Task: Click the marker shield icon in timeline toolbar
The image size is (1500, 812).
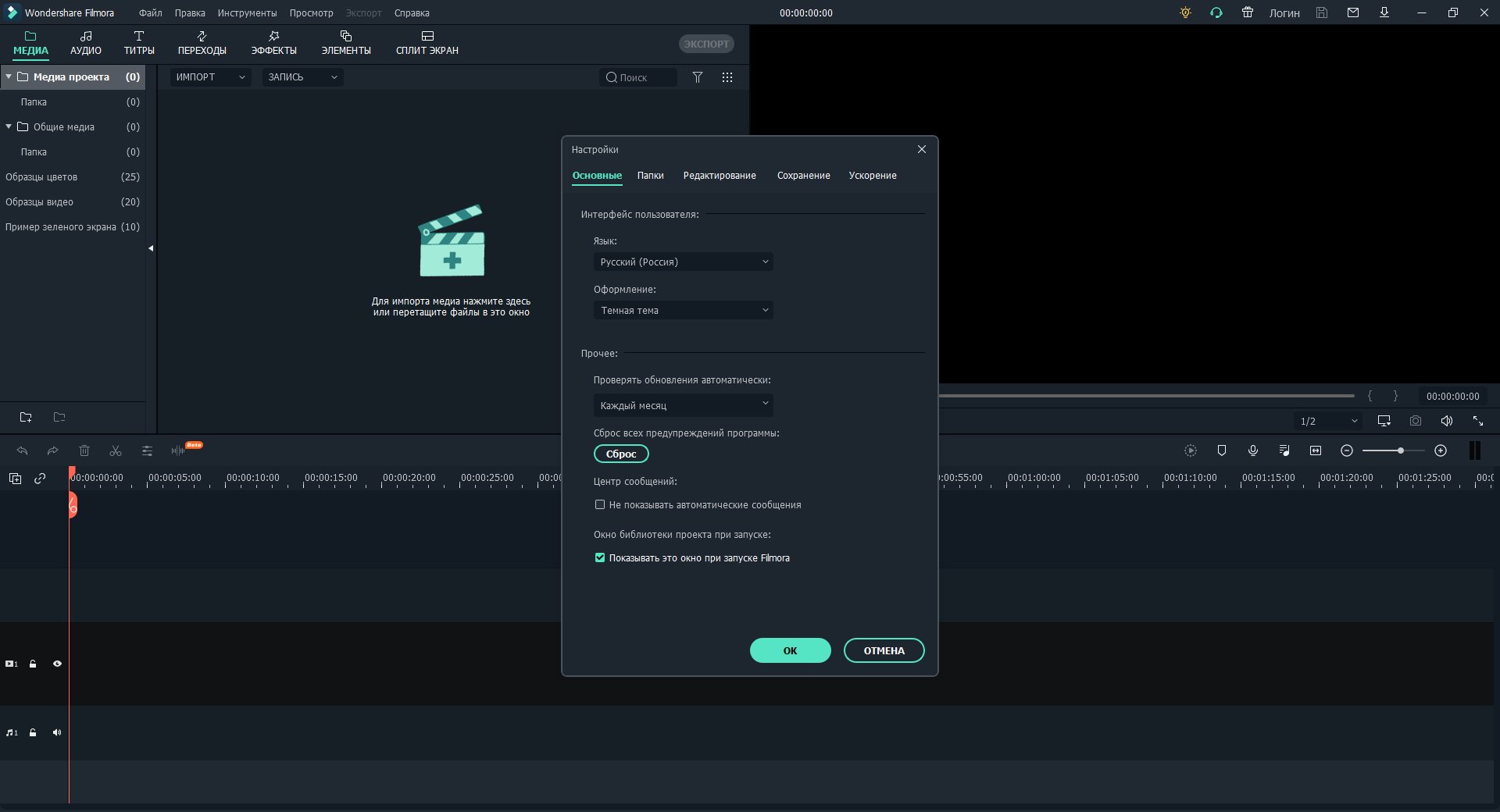Action: [x=1222, y=451]
